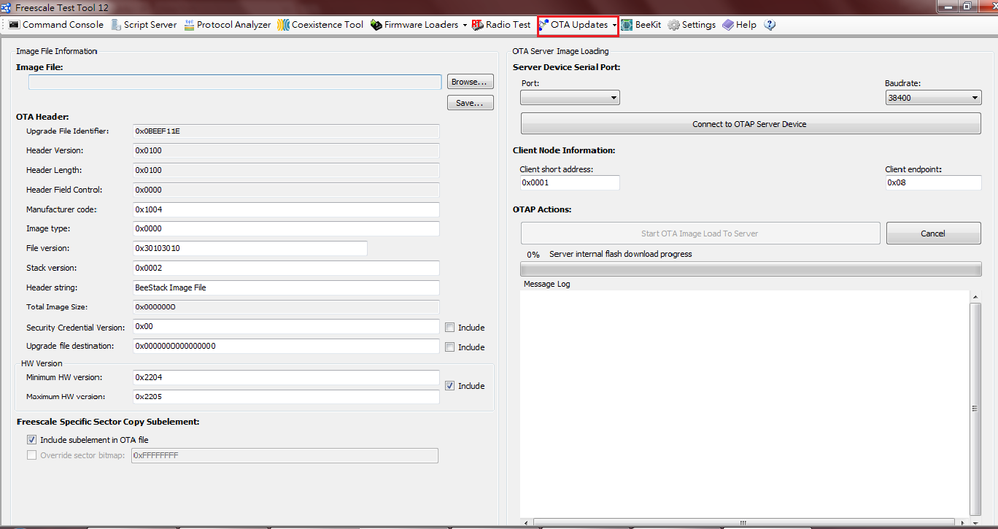998x529 pixels.
Task: Click Start OTA Image Load To Server
Action: pos(700,234)
